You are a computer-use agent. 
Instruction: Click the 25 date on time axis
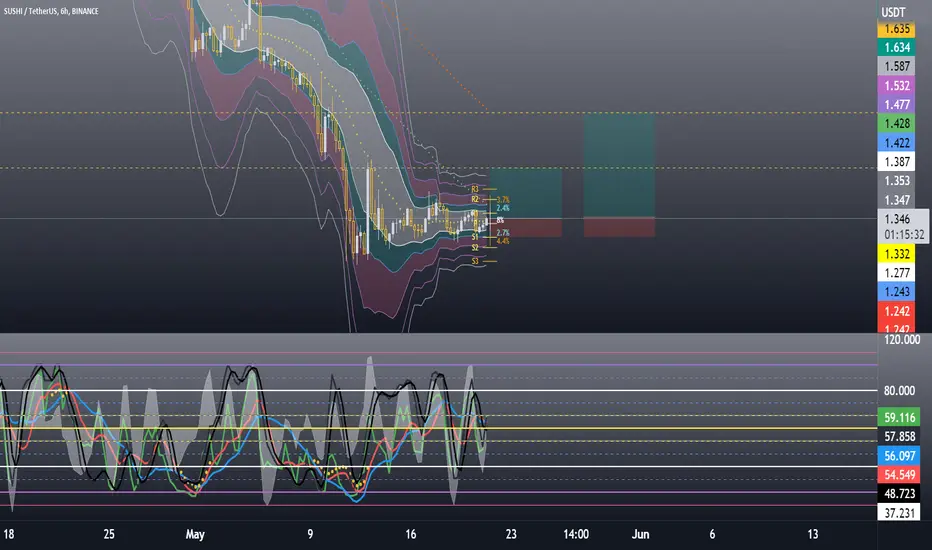click(109, 534)
